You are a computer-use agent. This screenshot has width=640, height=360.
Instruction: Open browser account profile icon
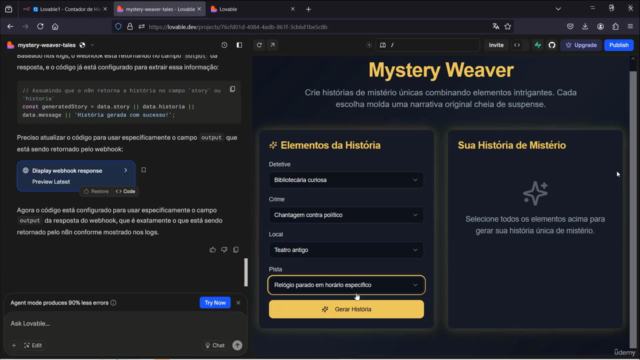point(600,27)
